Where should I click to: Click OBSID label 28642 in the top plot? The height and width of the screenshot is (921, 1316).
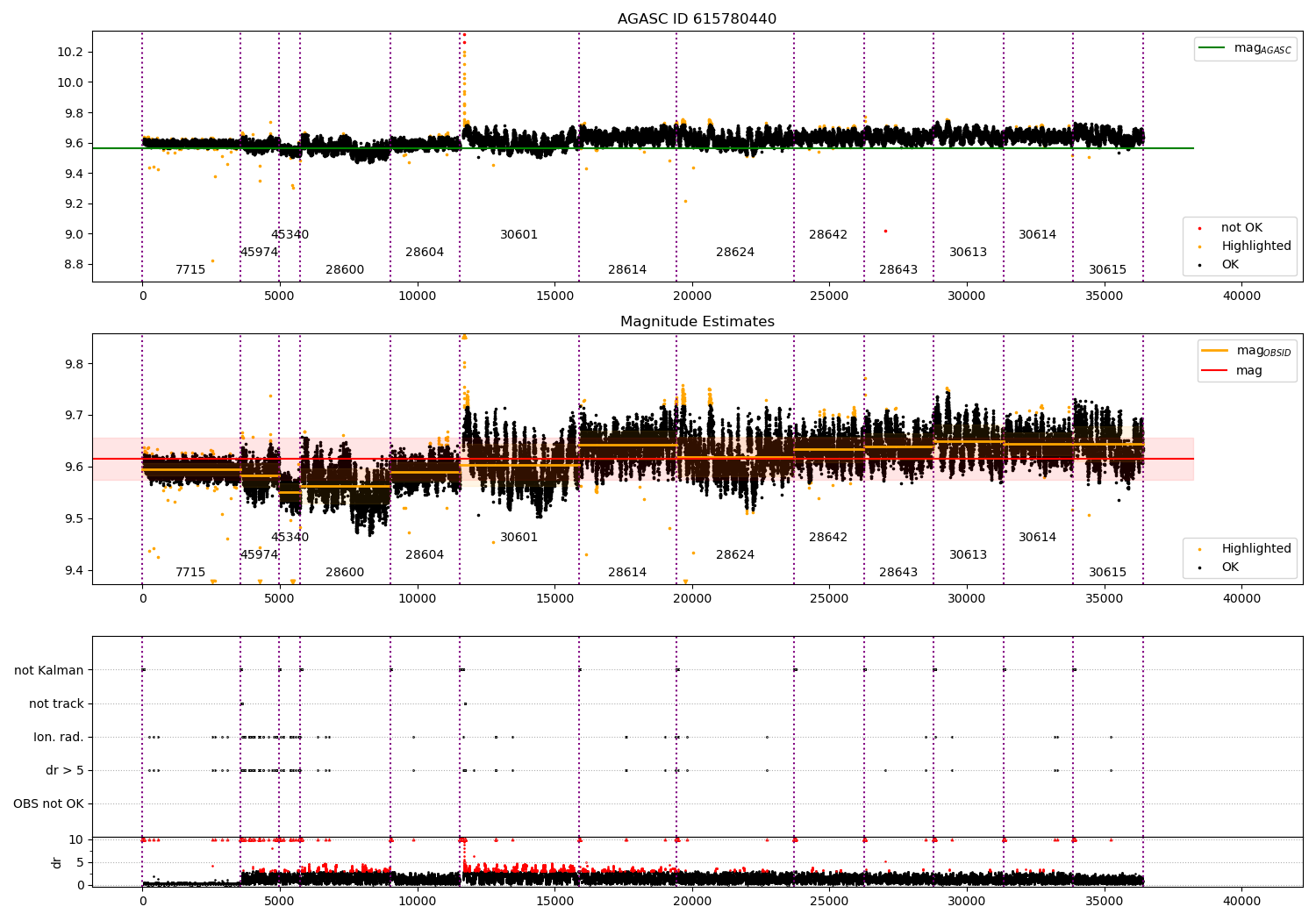828,235
